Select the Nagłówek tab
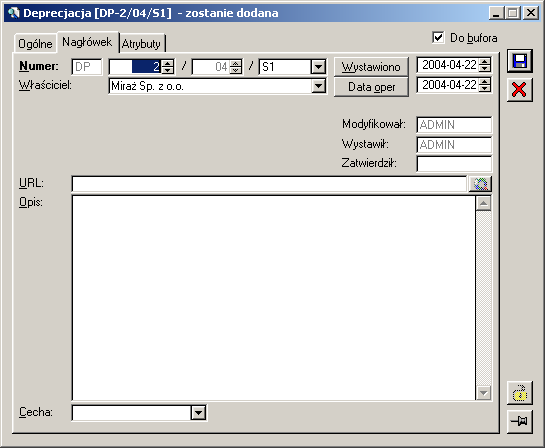Image resolution: width=545 pixels, height=448 pixels. (x=87, y=42)
